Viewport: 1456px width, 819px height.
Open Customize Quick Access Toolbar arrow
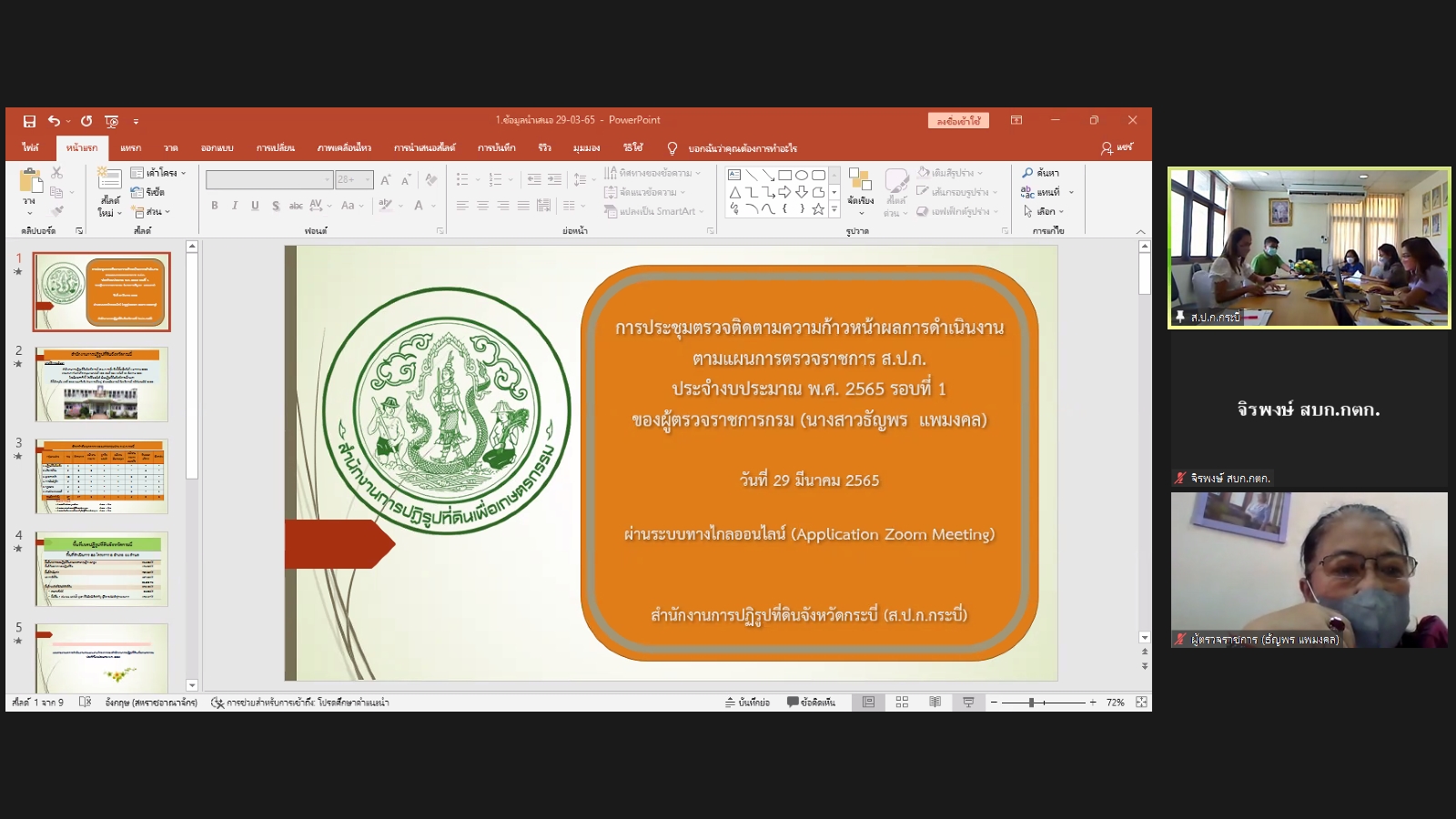click(136, 121)
